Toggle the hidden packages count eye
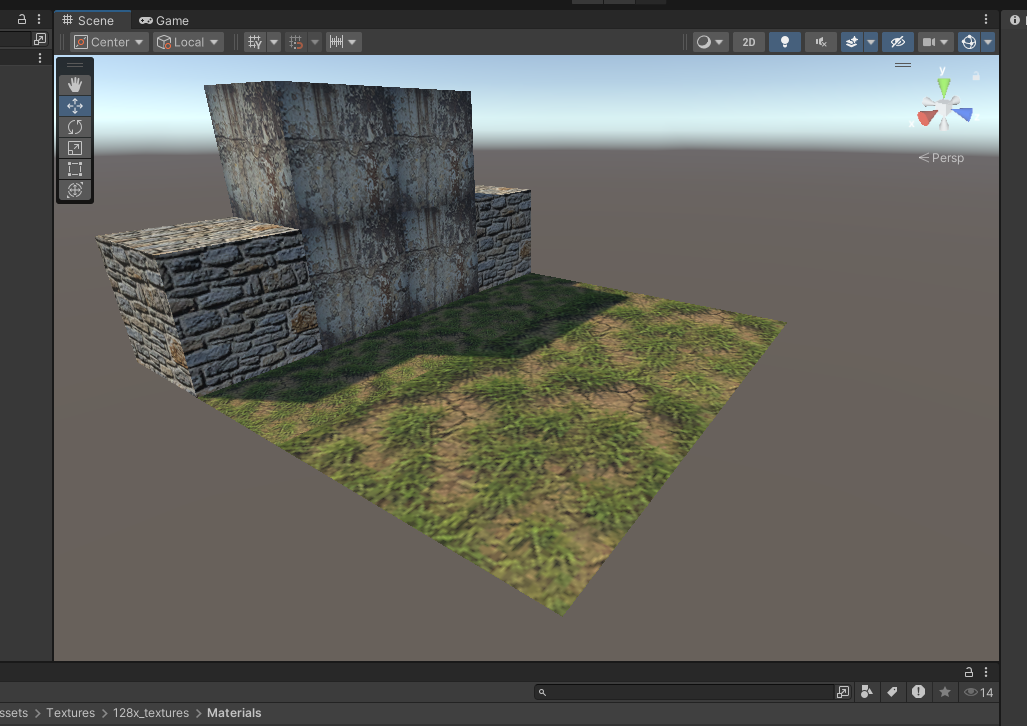Viewport: 1027px width, 726px height. 979,692
